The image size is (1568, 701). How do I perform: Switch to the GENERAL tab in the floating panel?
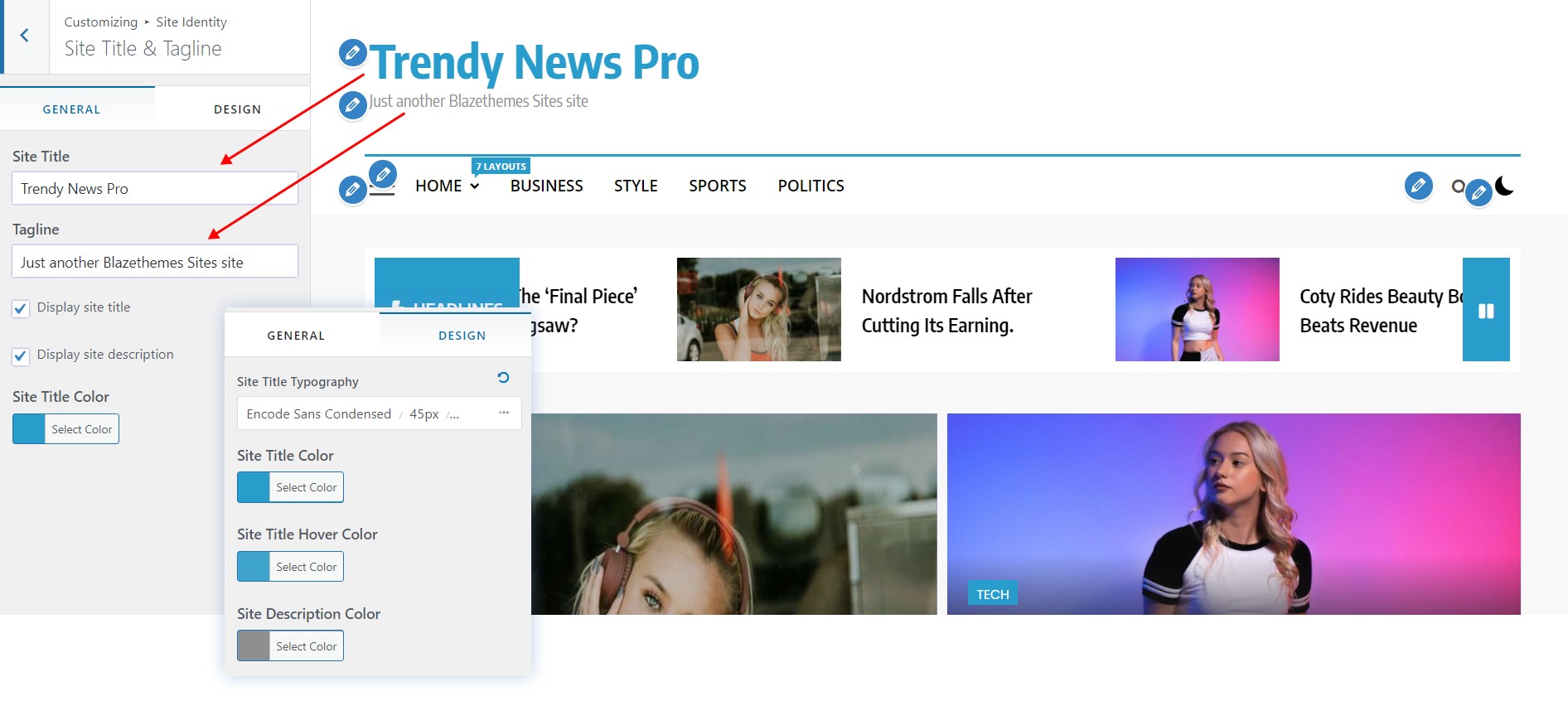[296, 336]
